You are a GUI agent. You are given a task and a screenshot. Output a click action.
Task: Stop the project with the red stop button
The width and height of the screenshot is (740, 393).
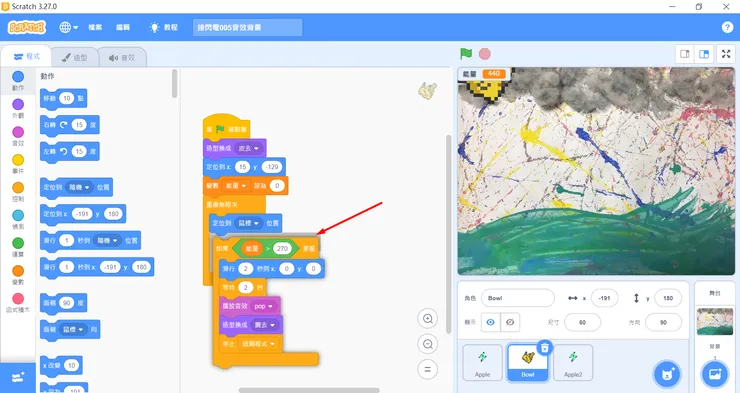[485, 54]
